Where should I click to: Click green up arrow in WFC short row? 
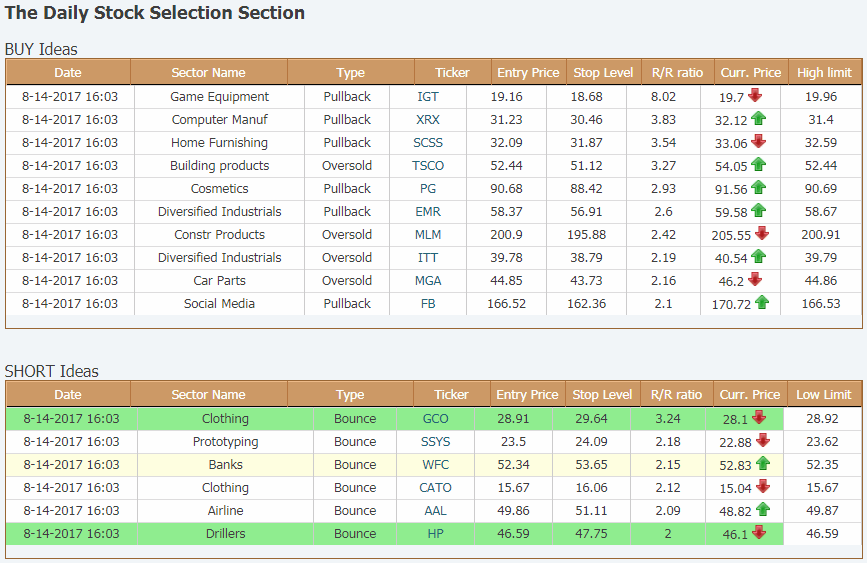[x=763, y=463]
